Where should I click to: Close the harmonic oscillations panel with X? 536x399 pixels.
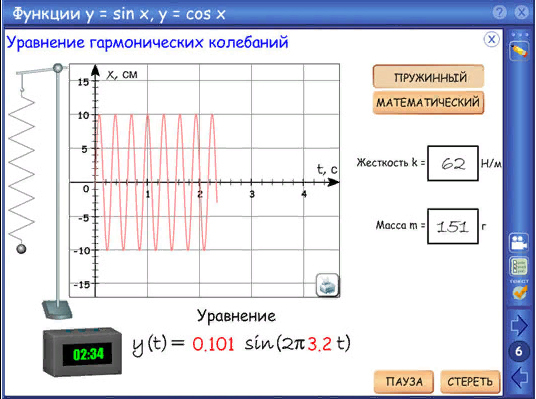[492, 40]
